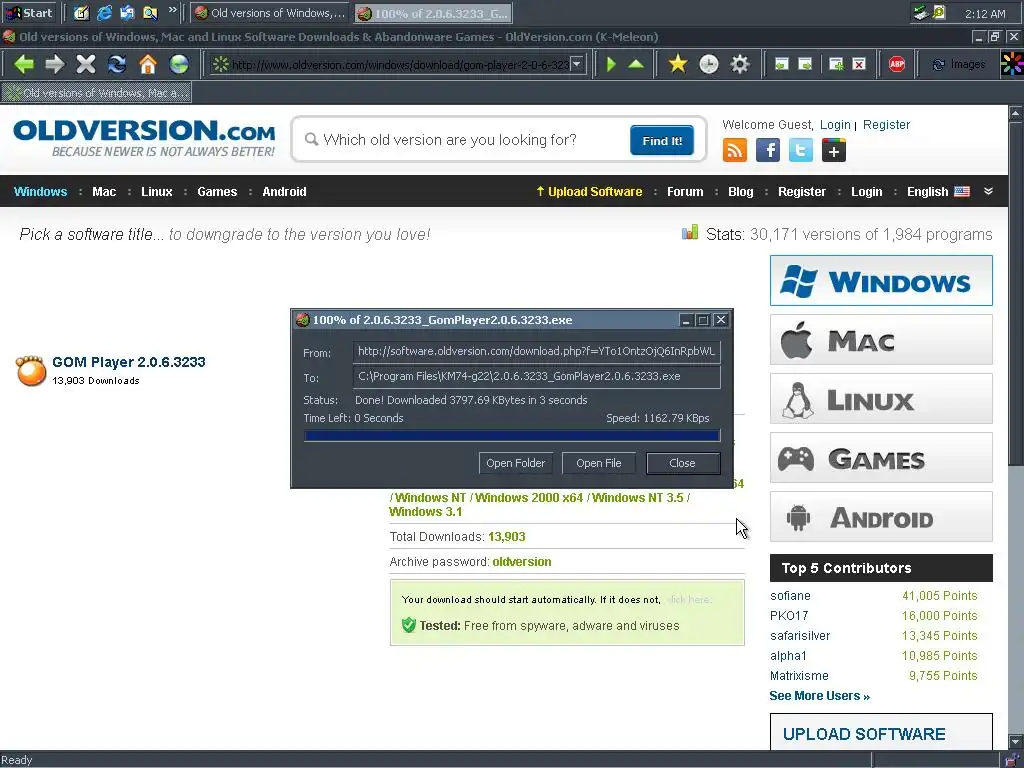
Task: Open a new tab with plus icon
Action: (836, 64)
